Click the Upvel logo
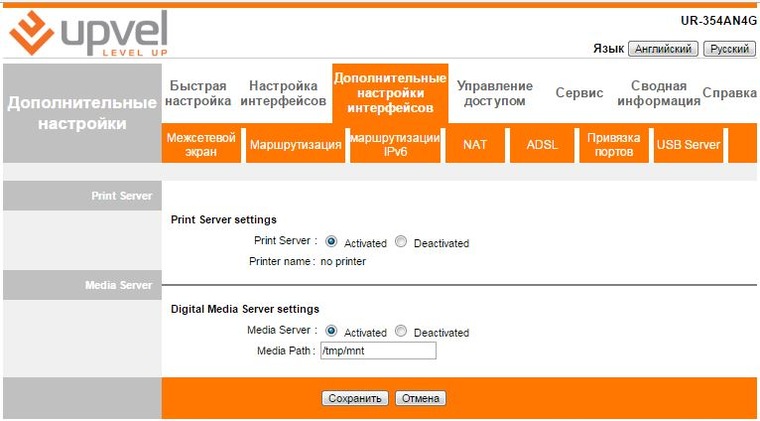The image size is (760, 421). pyautogui.click(x=87, y=33)
